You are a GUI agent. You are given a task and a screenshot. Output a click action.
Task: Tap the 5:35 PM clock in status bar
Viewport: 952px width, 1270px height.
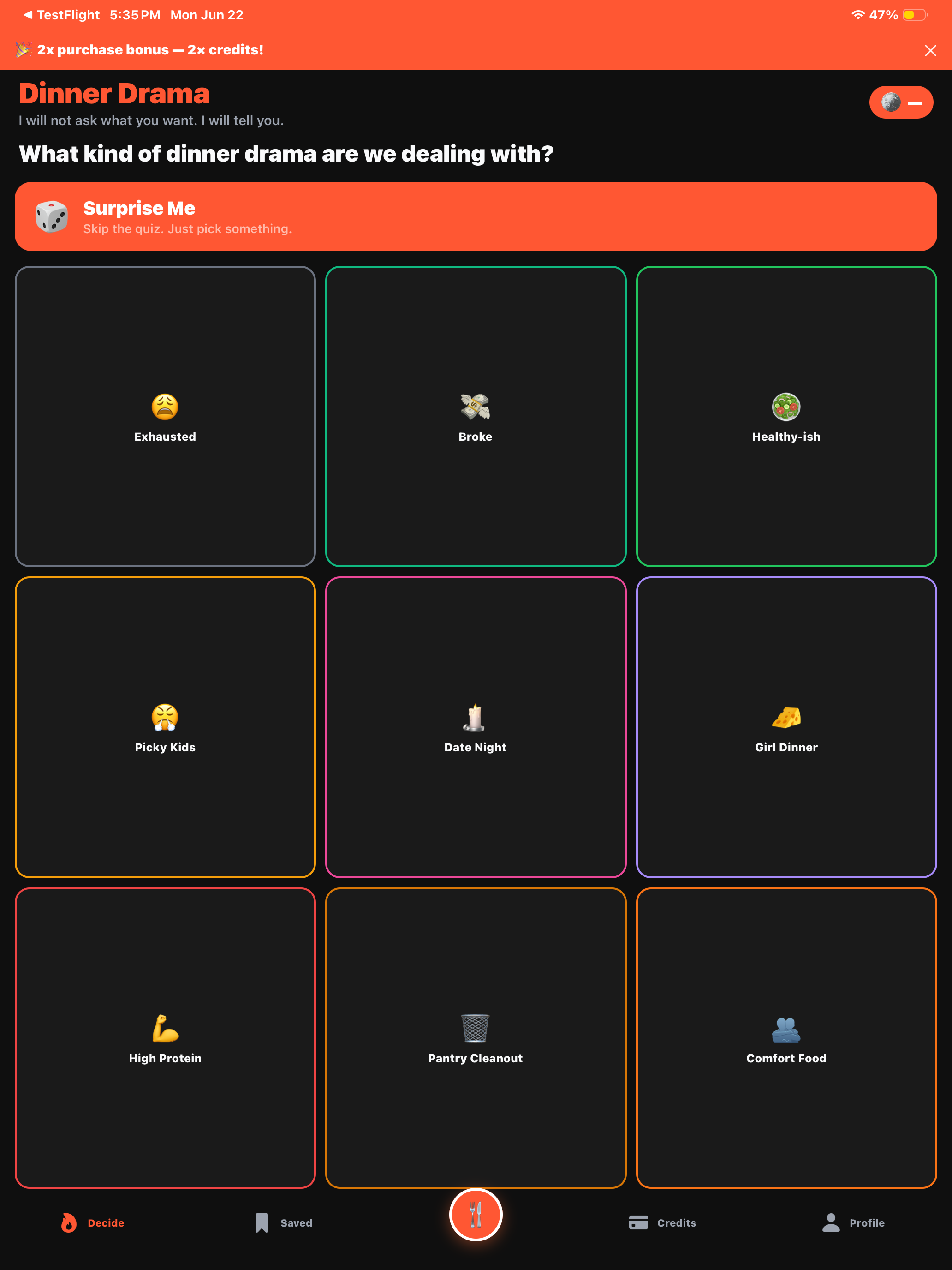click(135, 15)
